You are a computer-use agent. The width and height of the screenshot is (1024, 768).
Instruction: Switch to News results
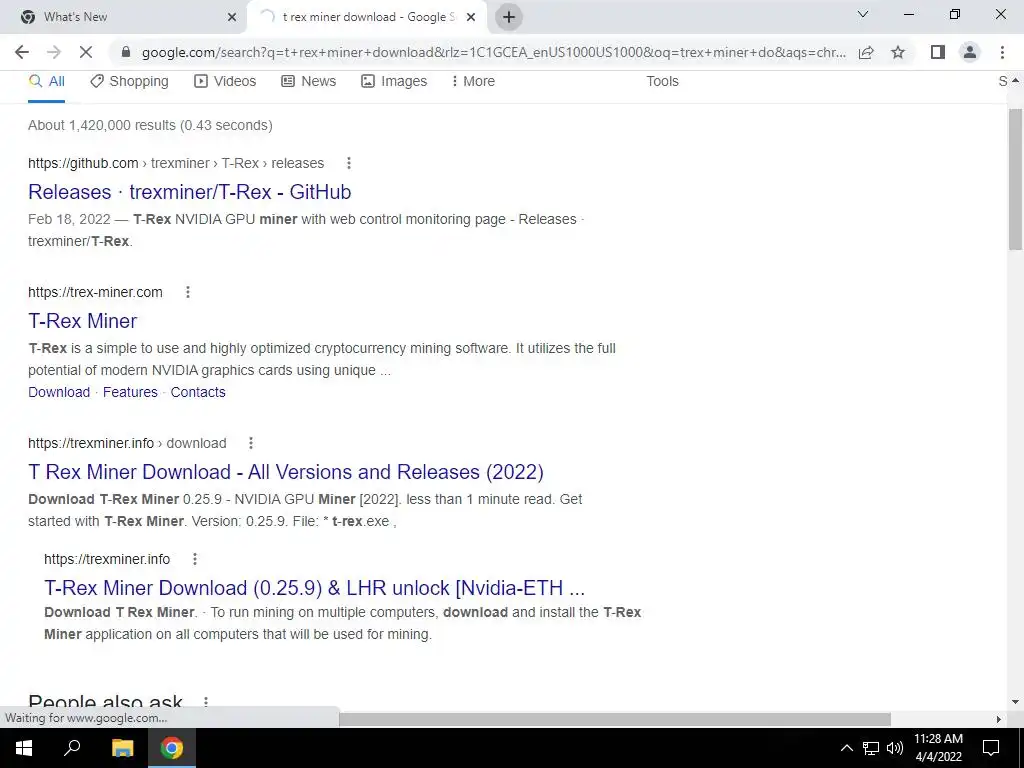(309, 81)
